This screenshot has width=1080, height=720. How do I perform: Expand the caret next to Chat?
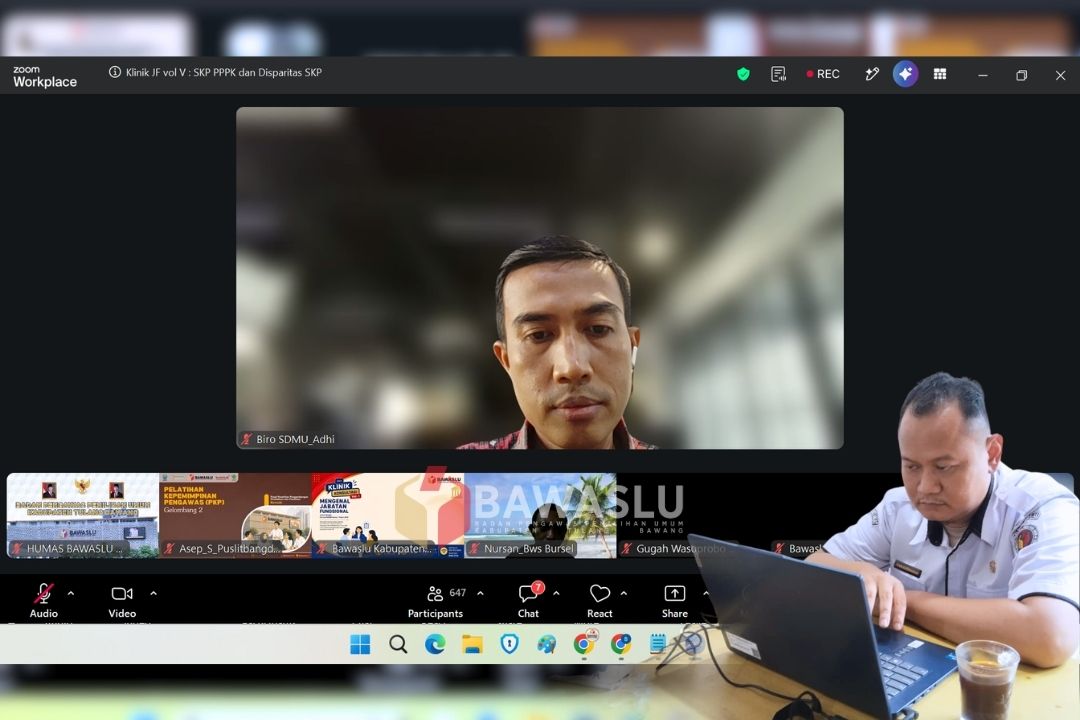pyautogui.click(x=556, y=593)
